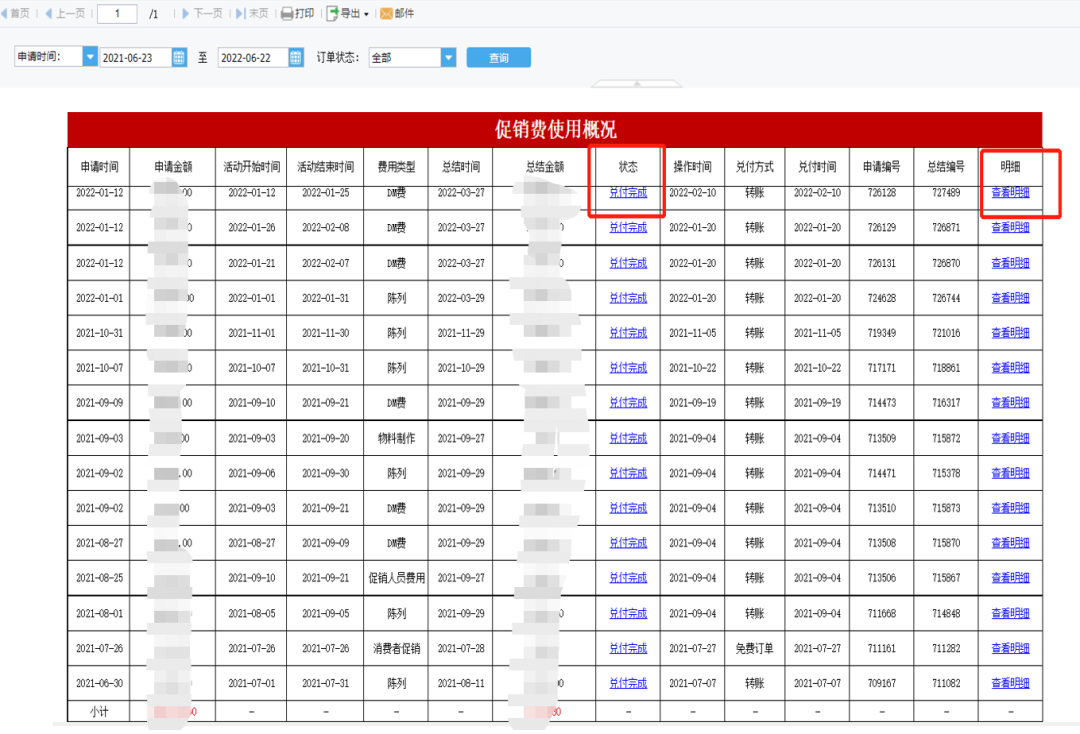Click the 状态 column header
The width and height of the screenshot is (1080, 734).
628,167
